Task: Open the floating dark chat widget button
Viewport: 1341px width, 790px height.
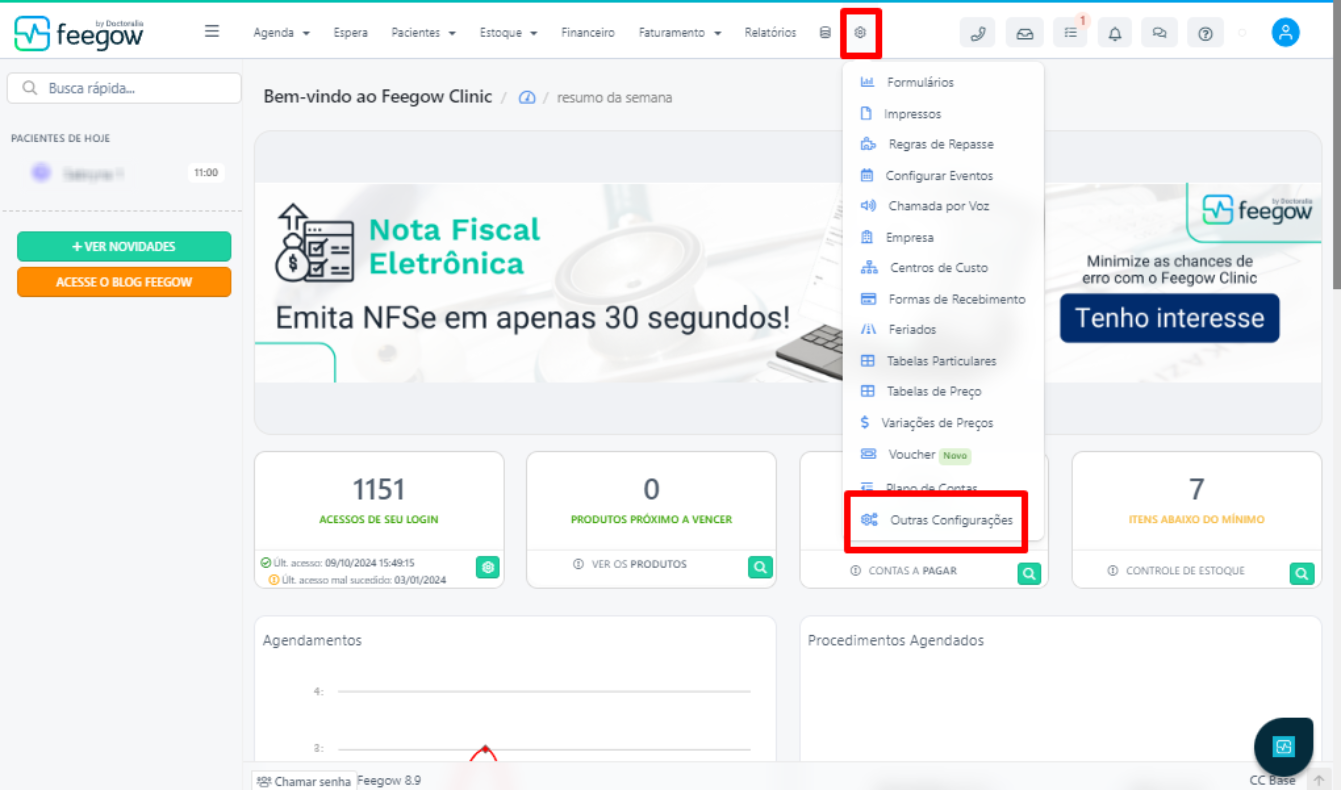Action: pyautogui.click(x=1283, y=747)
